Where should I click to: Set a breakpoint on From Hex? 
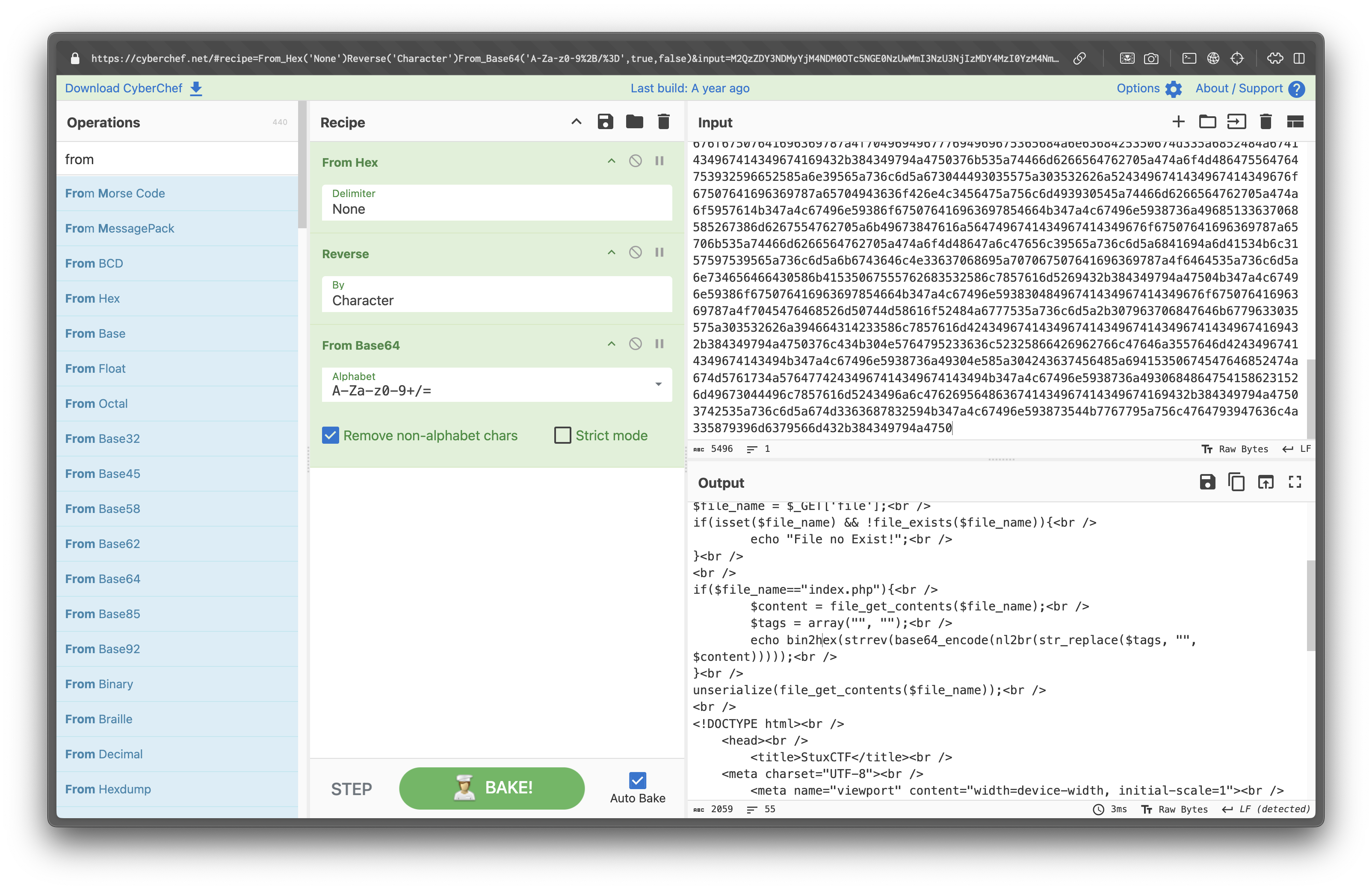click(659, 161)
